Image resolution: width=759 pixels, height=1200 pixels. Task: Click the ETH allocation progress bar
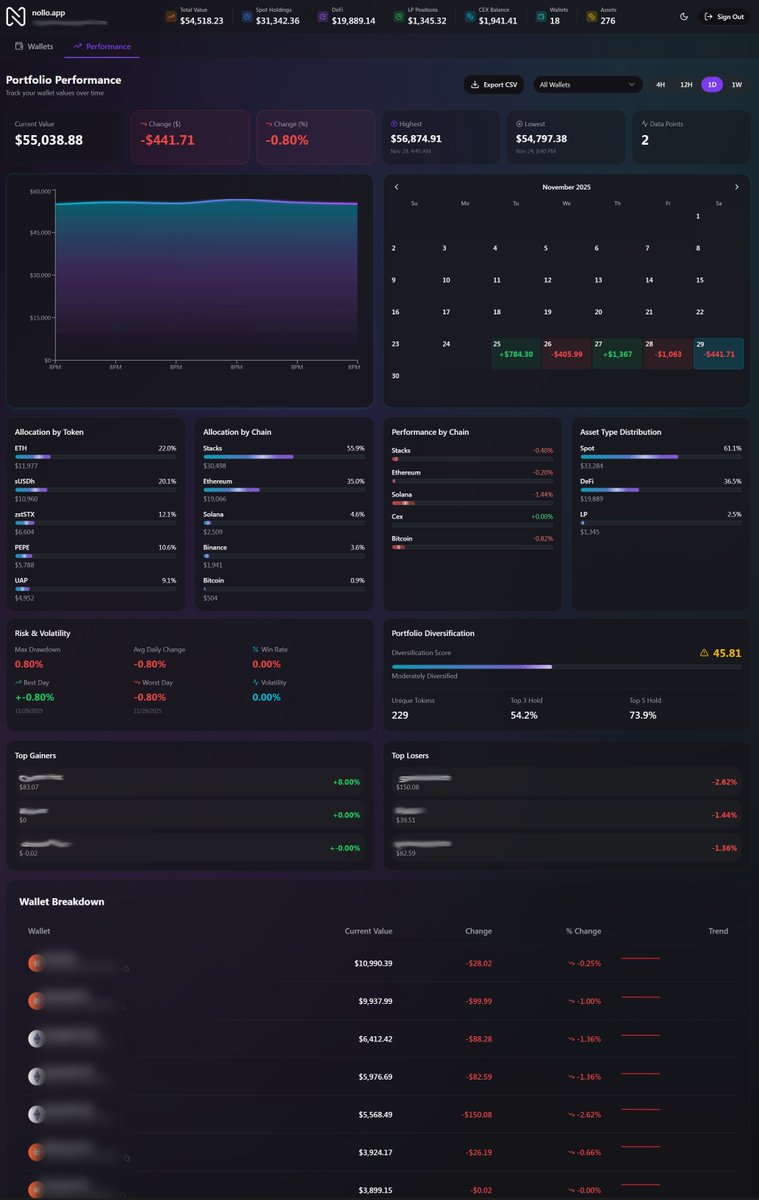[95, 456]
